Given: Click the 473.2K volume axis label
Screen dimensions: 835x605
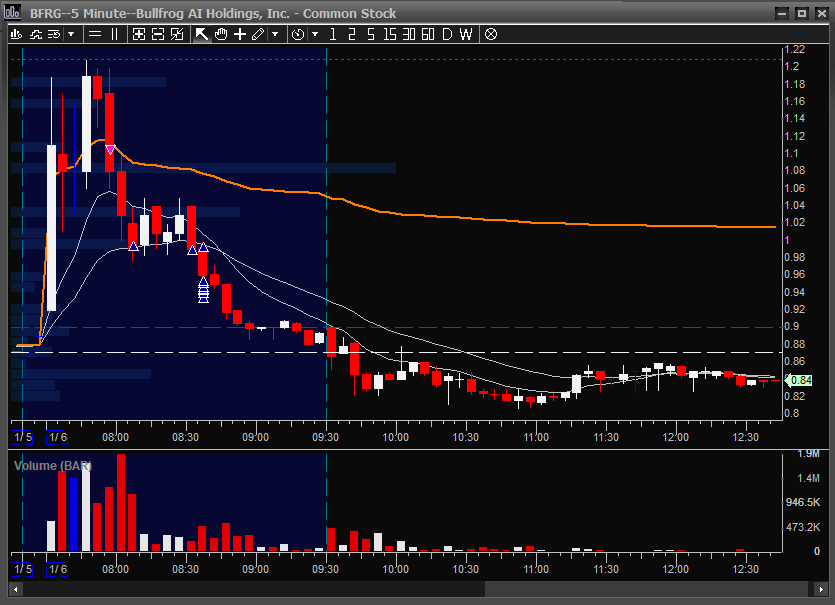Looking at the screenshot, I should [803, 527].
